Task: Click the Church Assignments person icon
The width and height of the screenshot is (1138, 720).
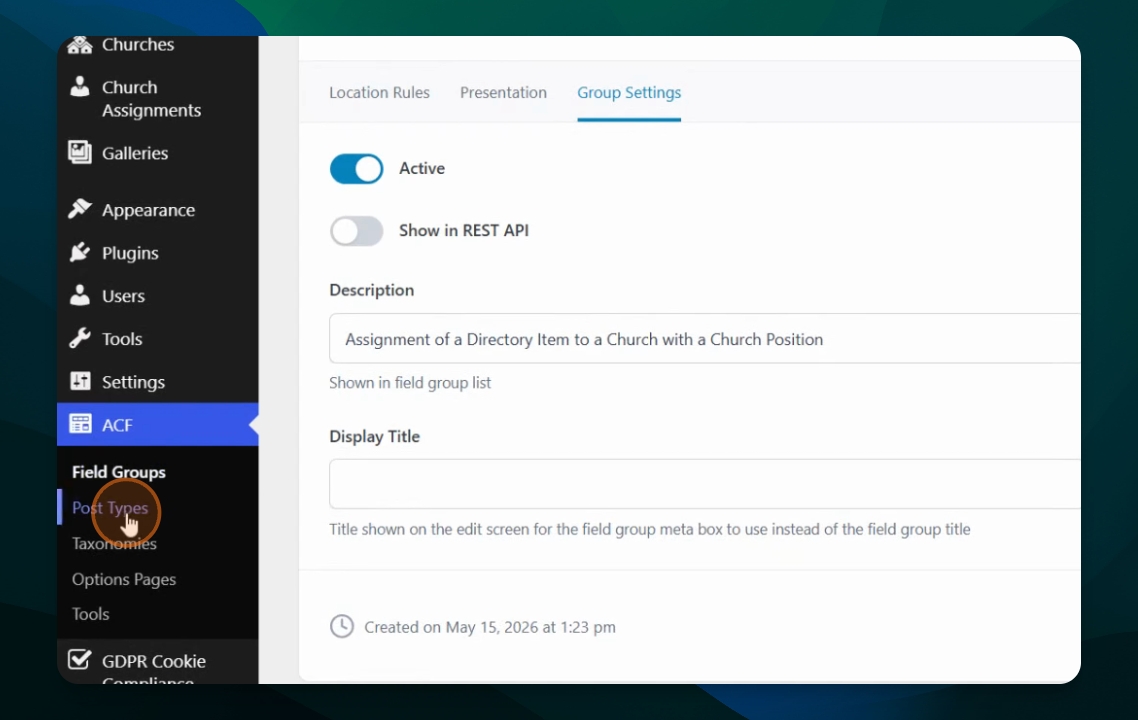Action: [80, 86]
